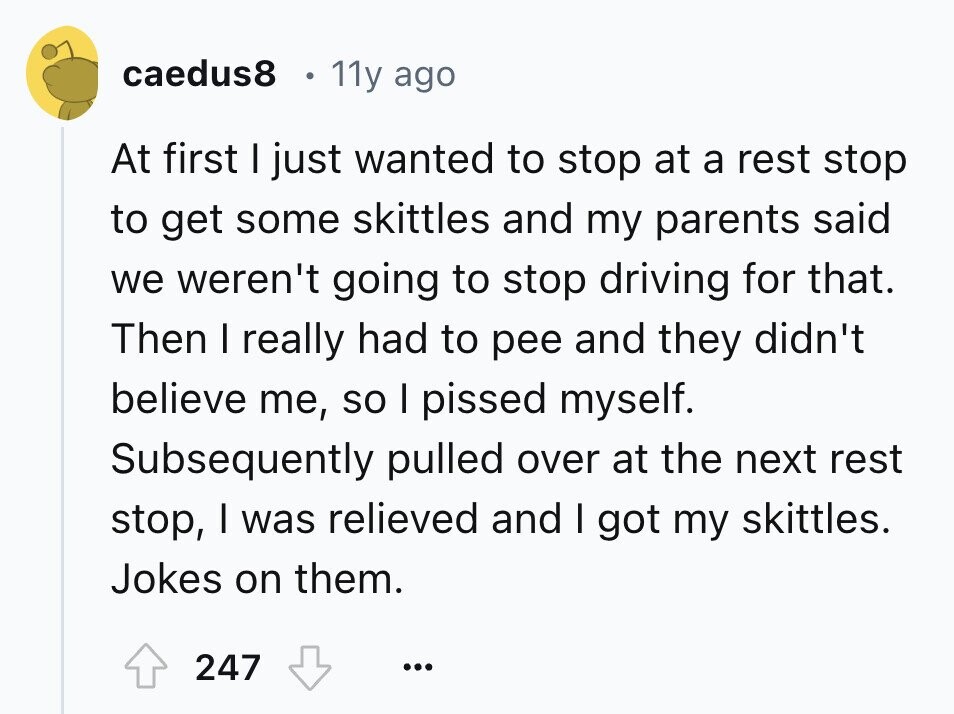Click the 247 vote count
Screen dimensions: 954x714
click(228, 667)
